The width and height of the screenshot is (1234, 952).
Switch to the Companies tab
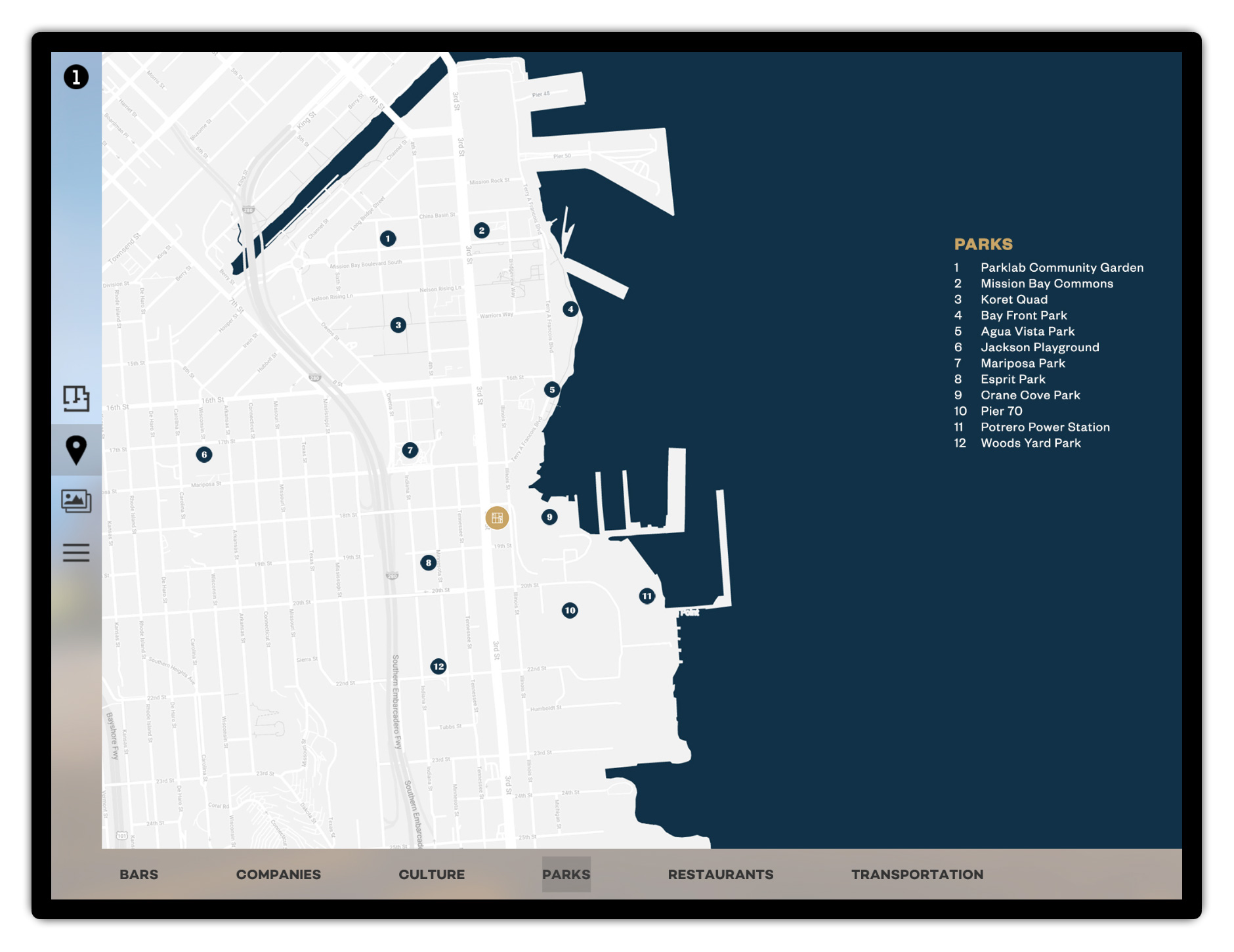coord(278,875)
